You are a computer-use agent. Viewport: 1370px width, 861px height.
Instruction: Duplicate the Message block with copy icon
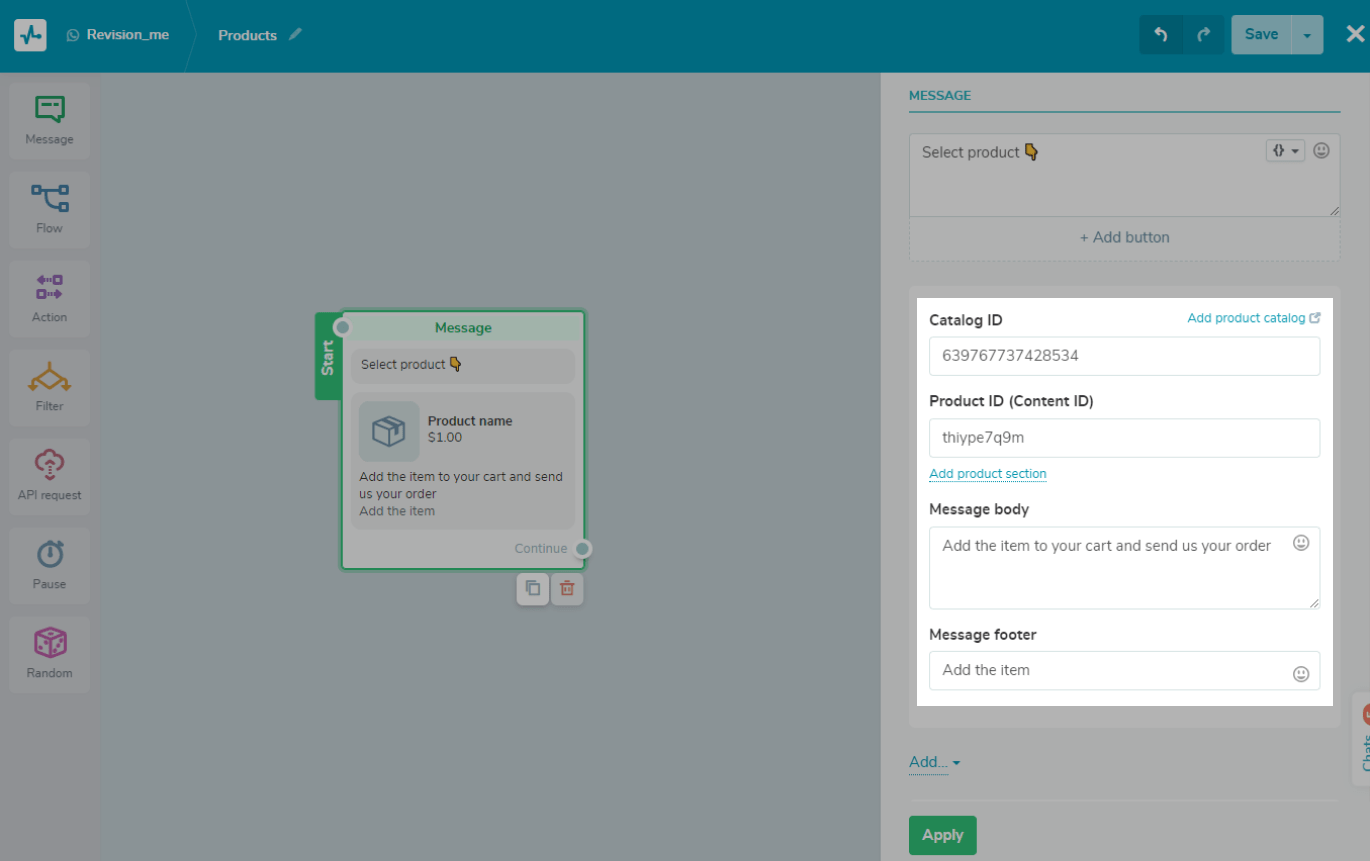533,589
